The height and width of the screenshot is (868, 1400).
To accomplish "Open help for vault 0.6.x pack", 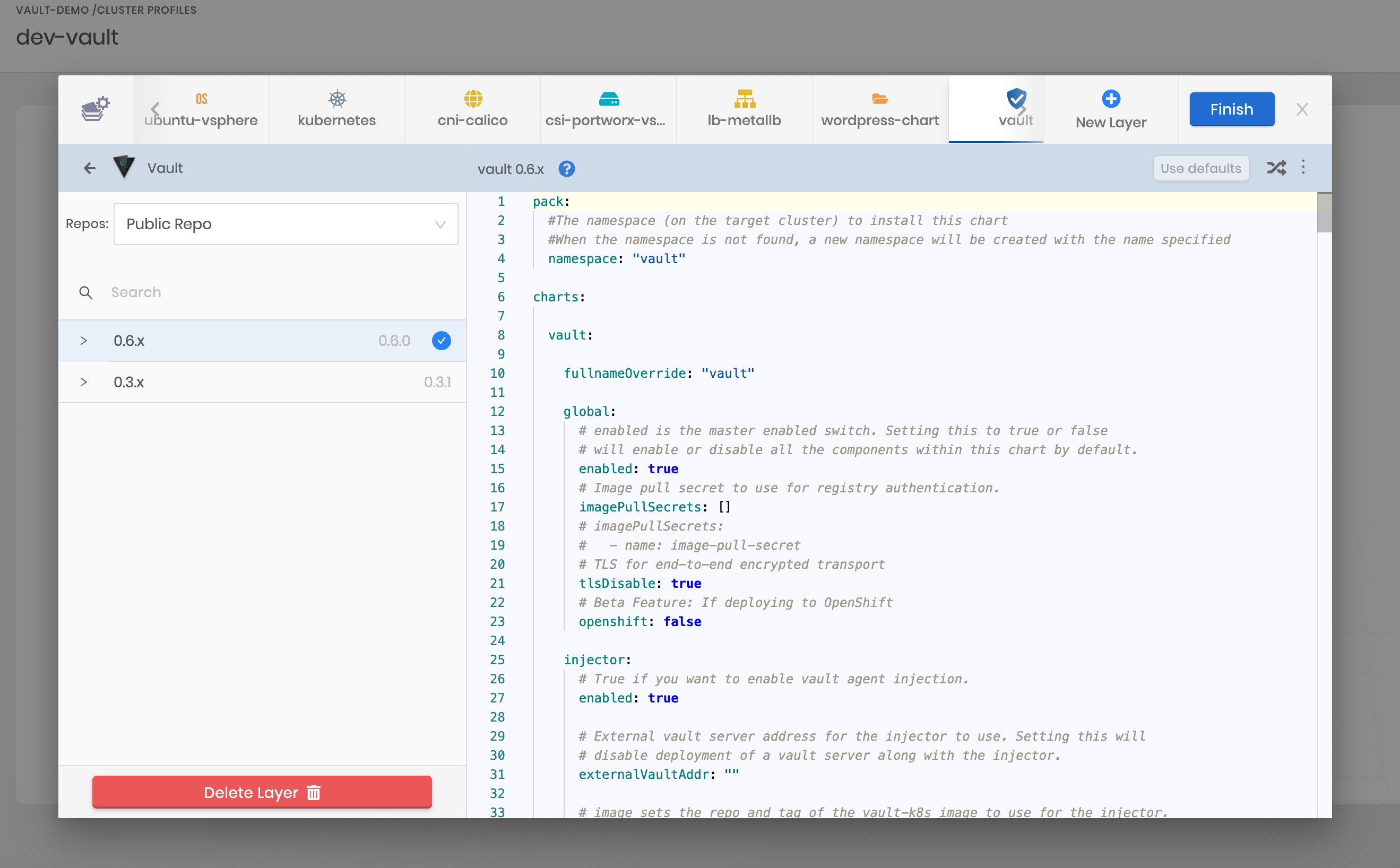I will click(567, 169).
